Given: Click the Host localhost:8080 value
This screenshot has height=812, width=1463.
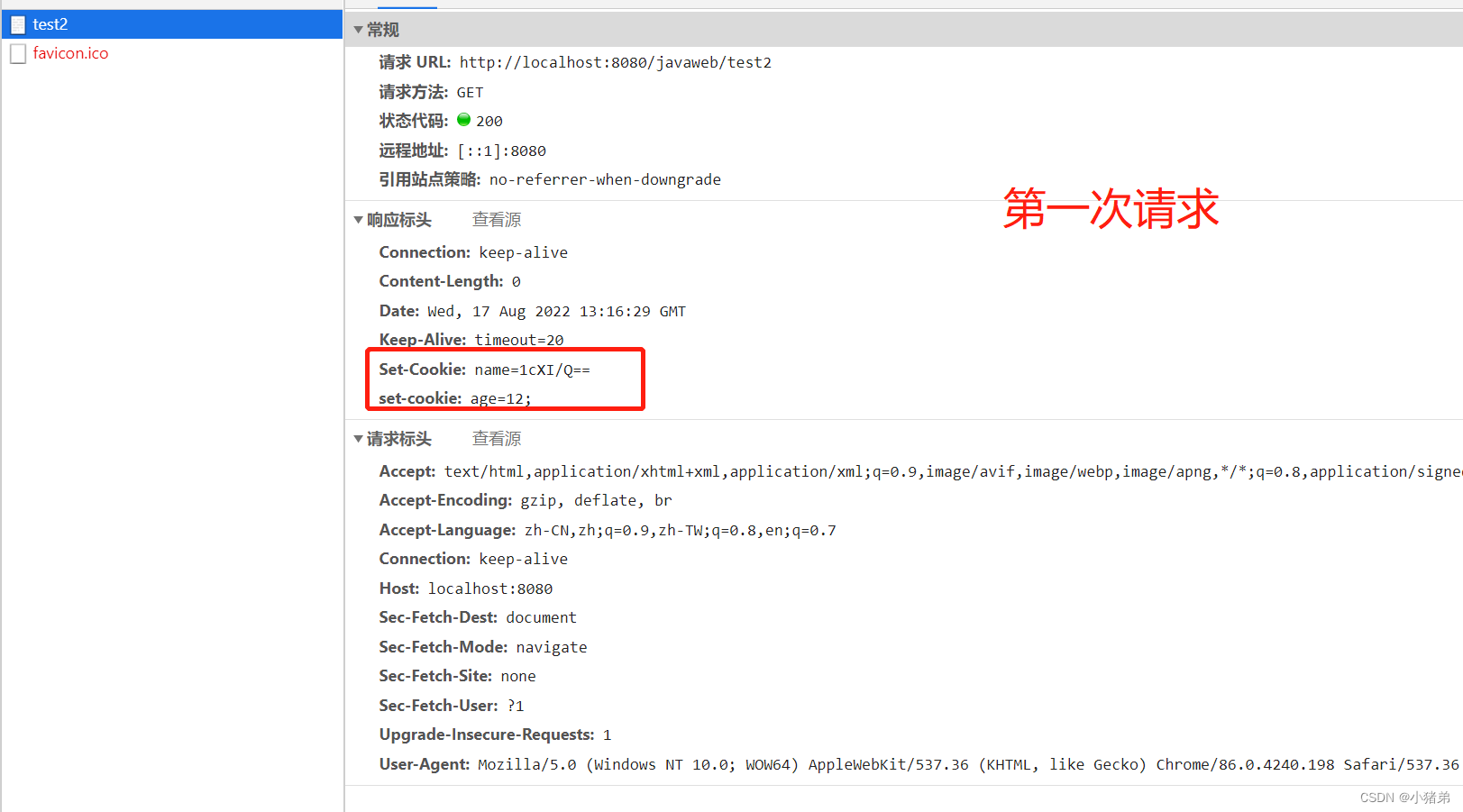Looking at the screenshot, I should click(490, 588).
